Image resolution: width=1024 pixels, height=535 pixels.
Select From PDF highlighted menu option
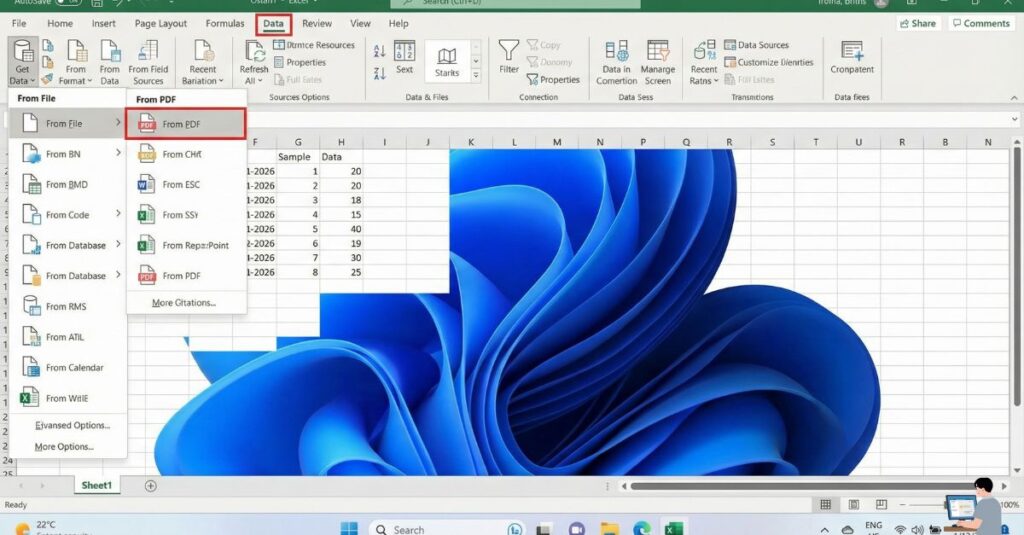tap(185, 124)
